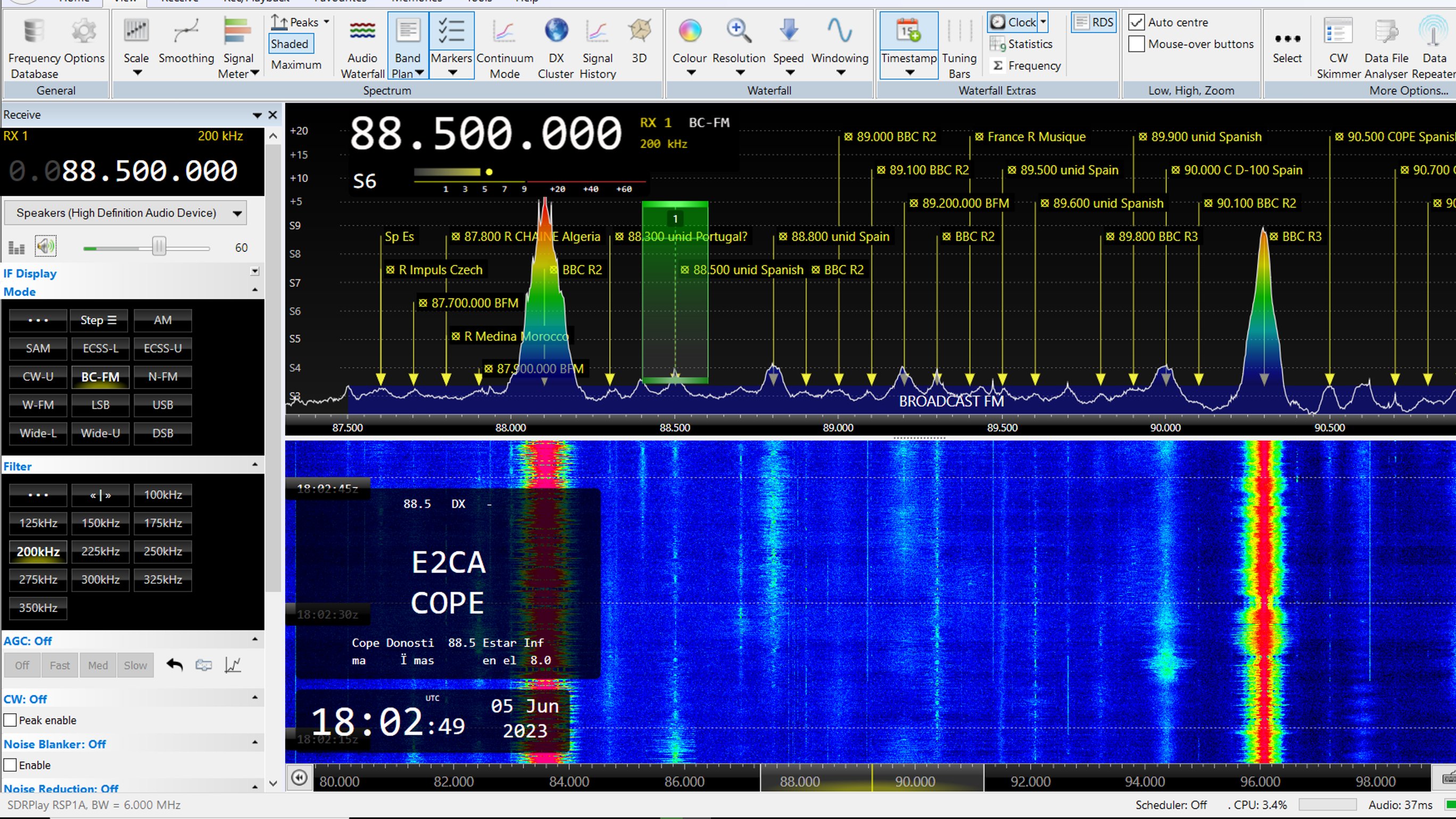Screen dimensions: 1456x819
Task: Mute audio with the speaker icon
Action: click(x=45, y=246)
